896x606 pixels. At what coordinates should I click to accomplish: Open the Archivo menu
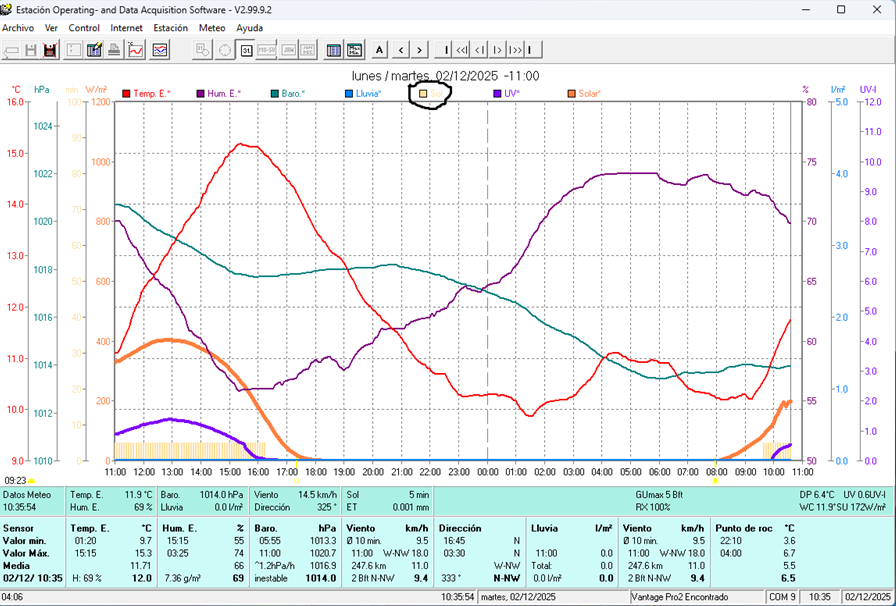[x=18, y=28]
